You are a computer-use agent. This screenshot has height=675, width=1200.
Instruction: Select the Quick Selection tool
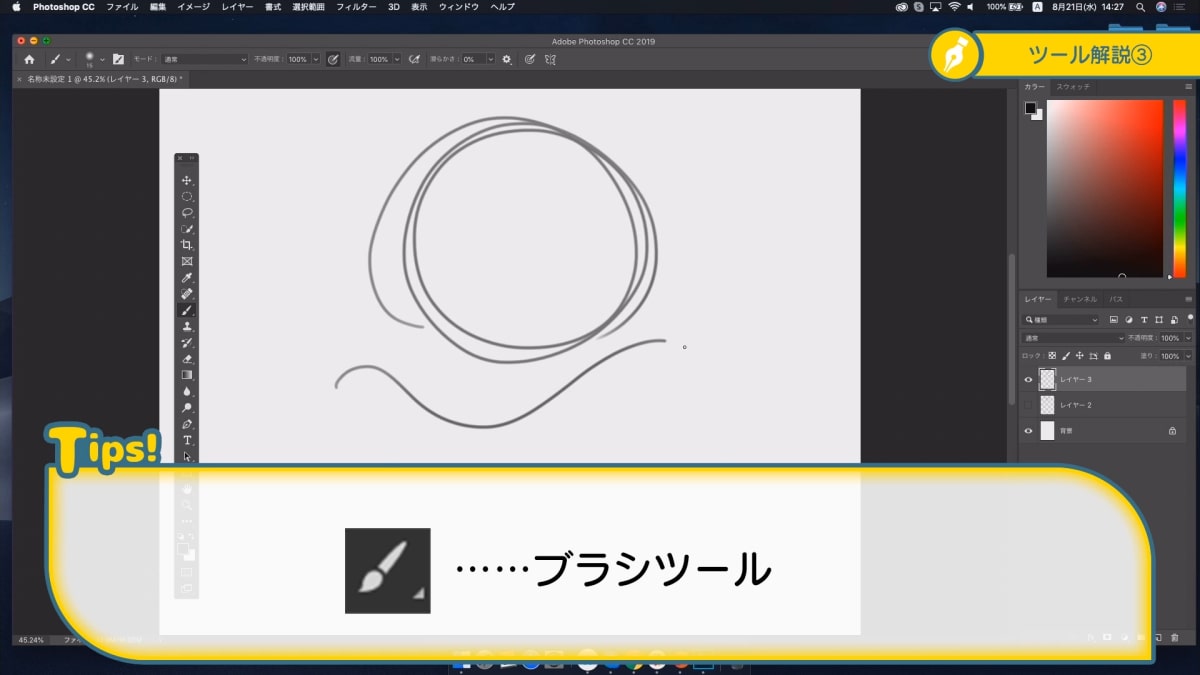click(187, 229)
